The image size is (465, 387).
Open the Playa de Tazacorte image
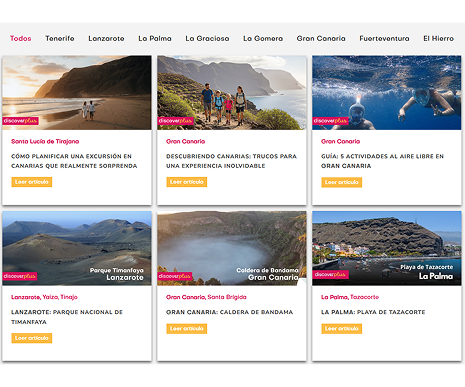pyautogui.click(x=387, y=248)
